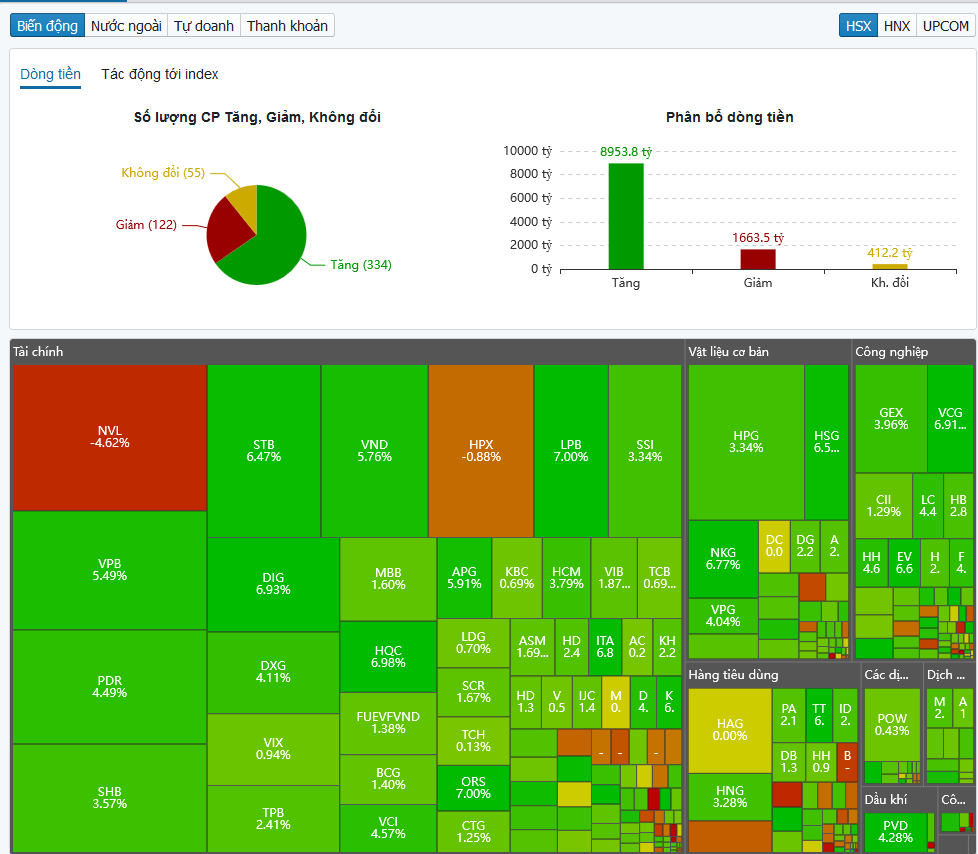Open the PVD 4.28% tile

click(895, 832)
